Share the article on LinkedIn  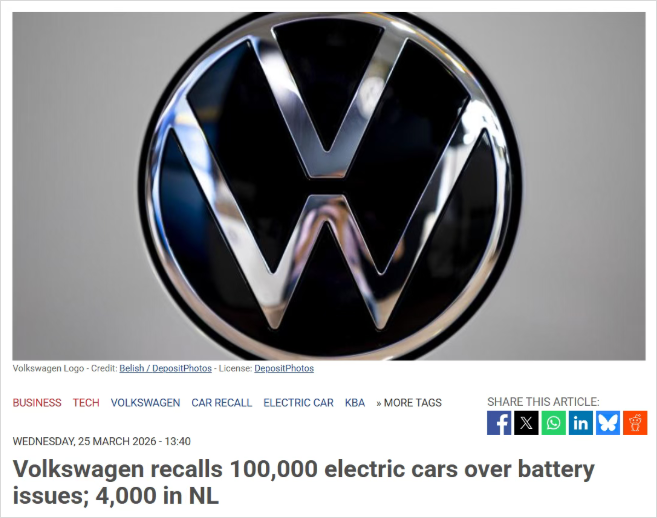coord(580,423)
